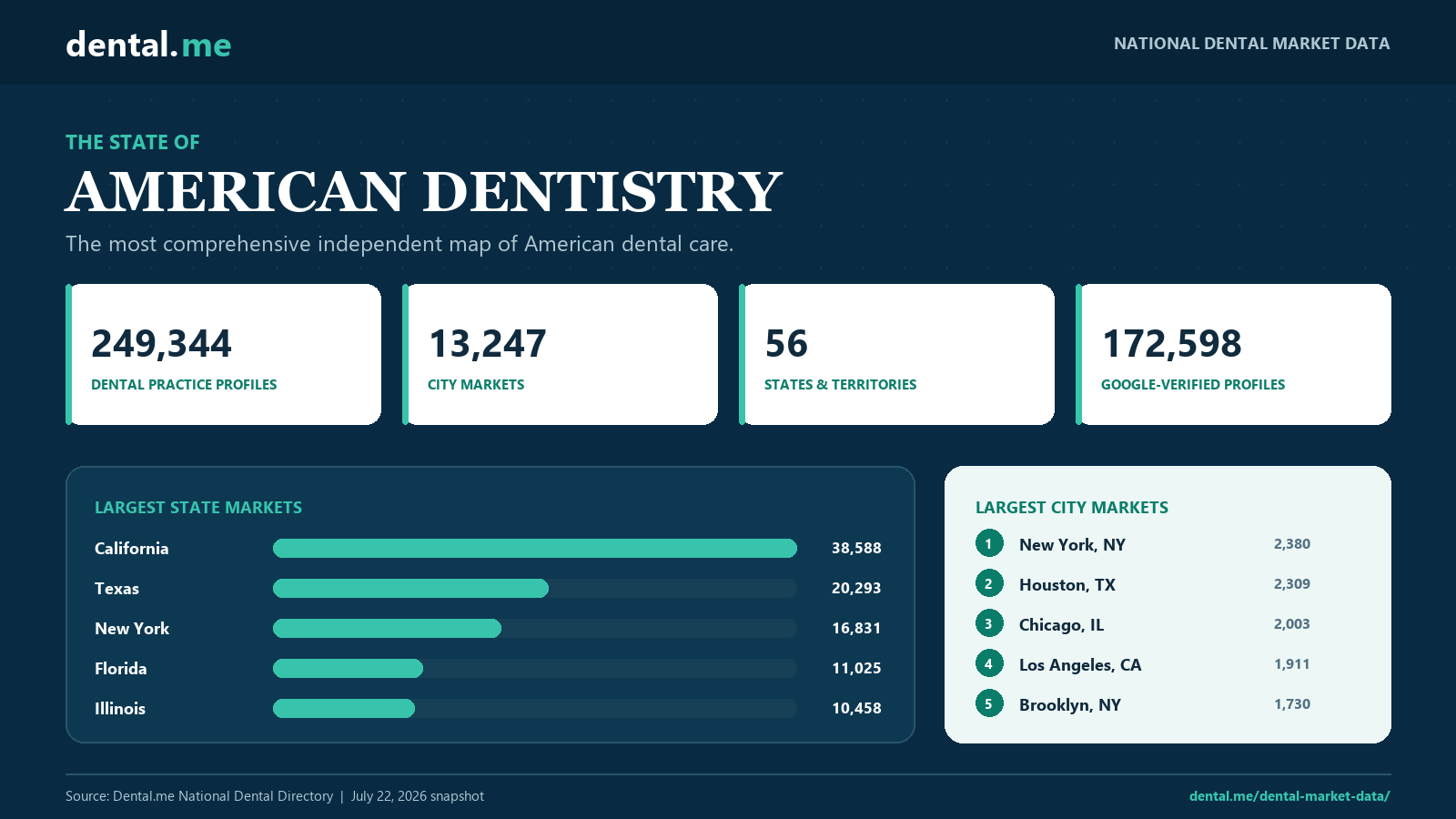The image size is (1456, 819).
Task: Select the 249,344 dental practice profiles figure
Action: pos(162,344)
